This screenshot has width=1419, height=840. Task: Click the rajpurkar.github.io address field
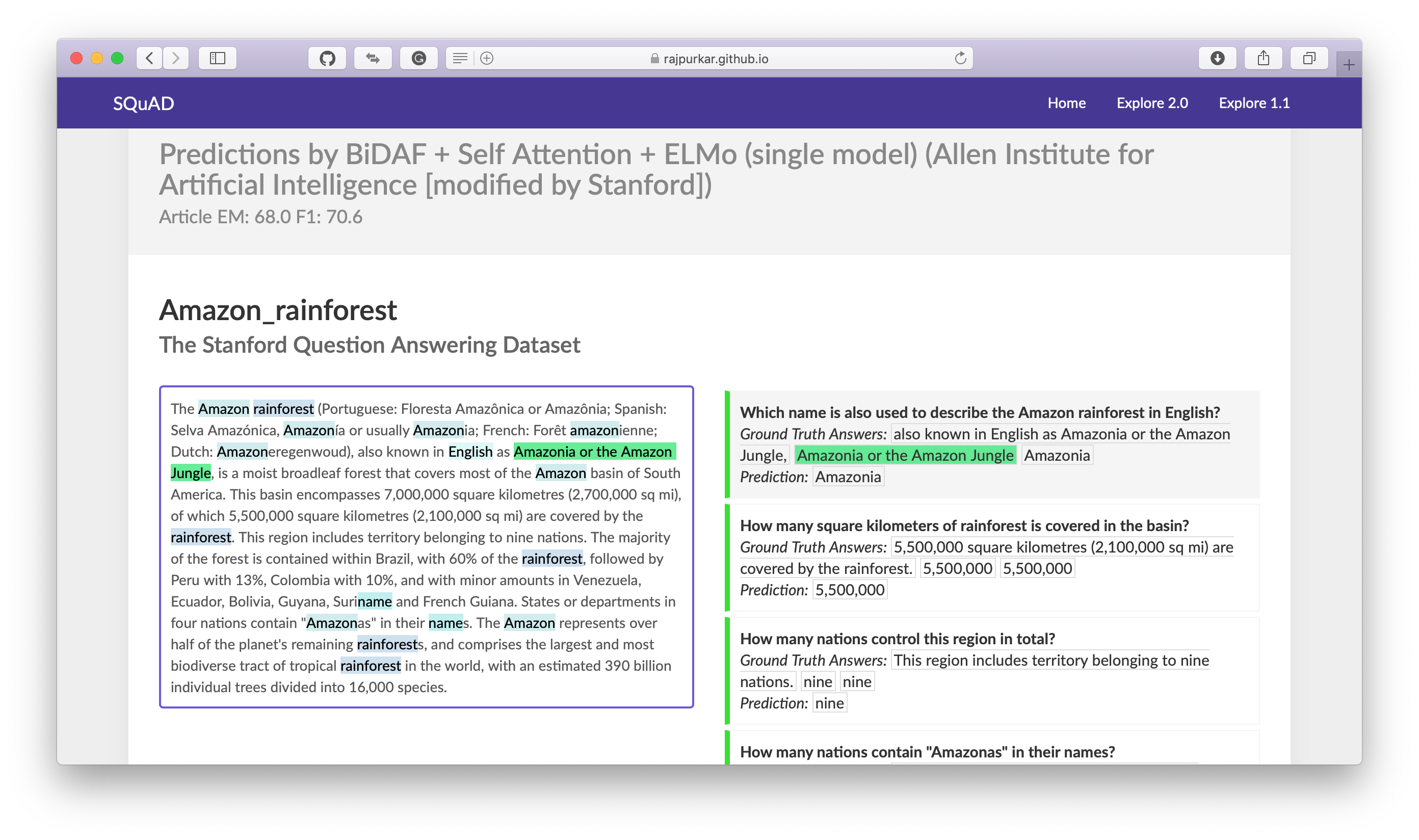(x=716, y=59)
